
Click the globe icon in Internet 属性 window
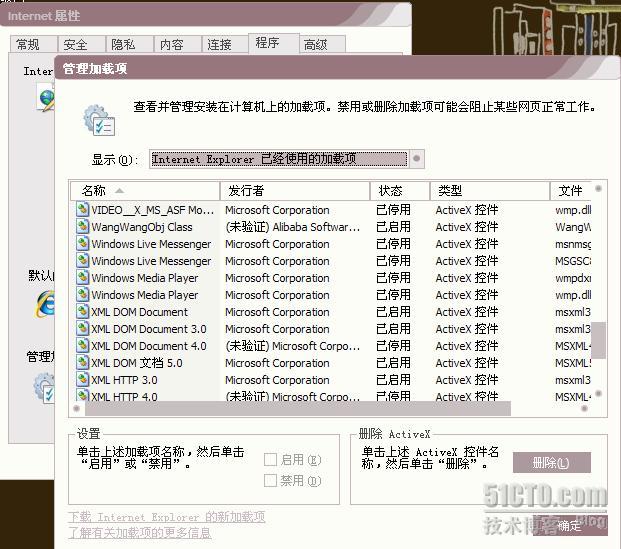pyautogui.click(x=47, y=97)
